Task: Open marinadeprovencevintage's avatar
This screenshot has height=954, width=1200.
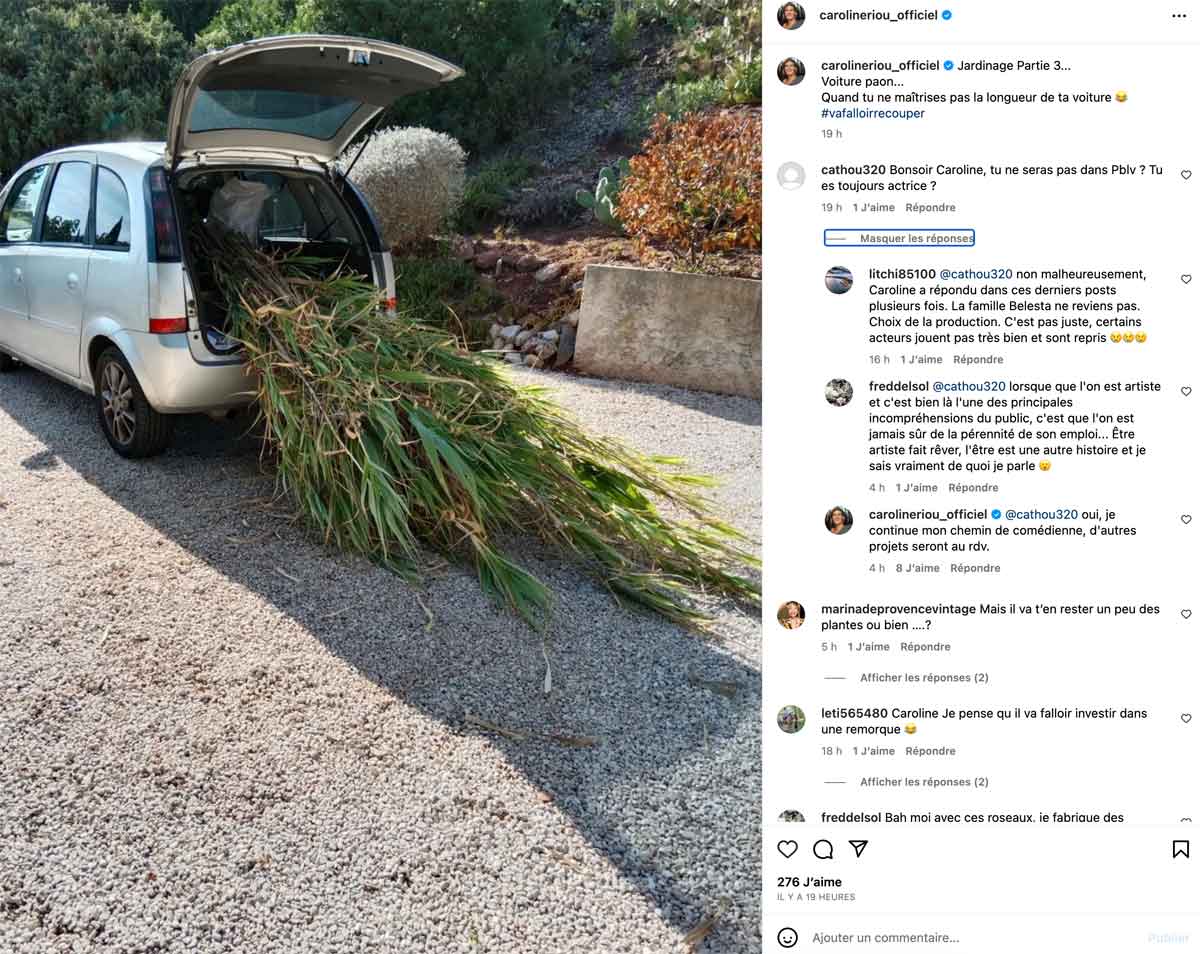Action: pyautogui.click(x=791, y=615)
